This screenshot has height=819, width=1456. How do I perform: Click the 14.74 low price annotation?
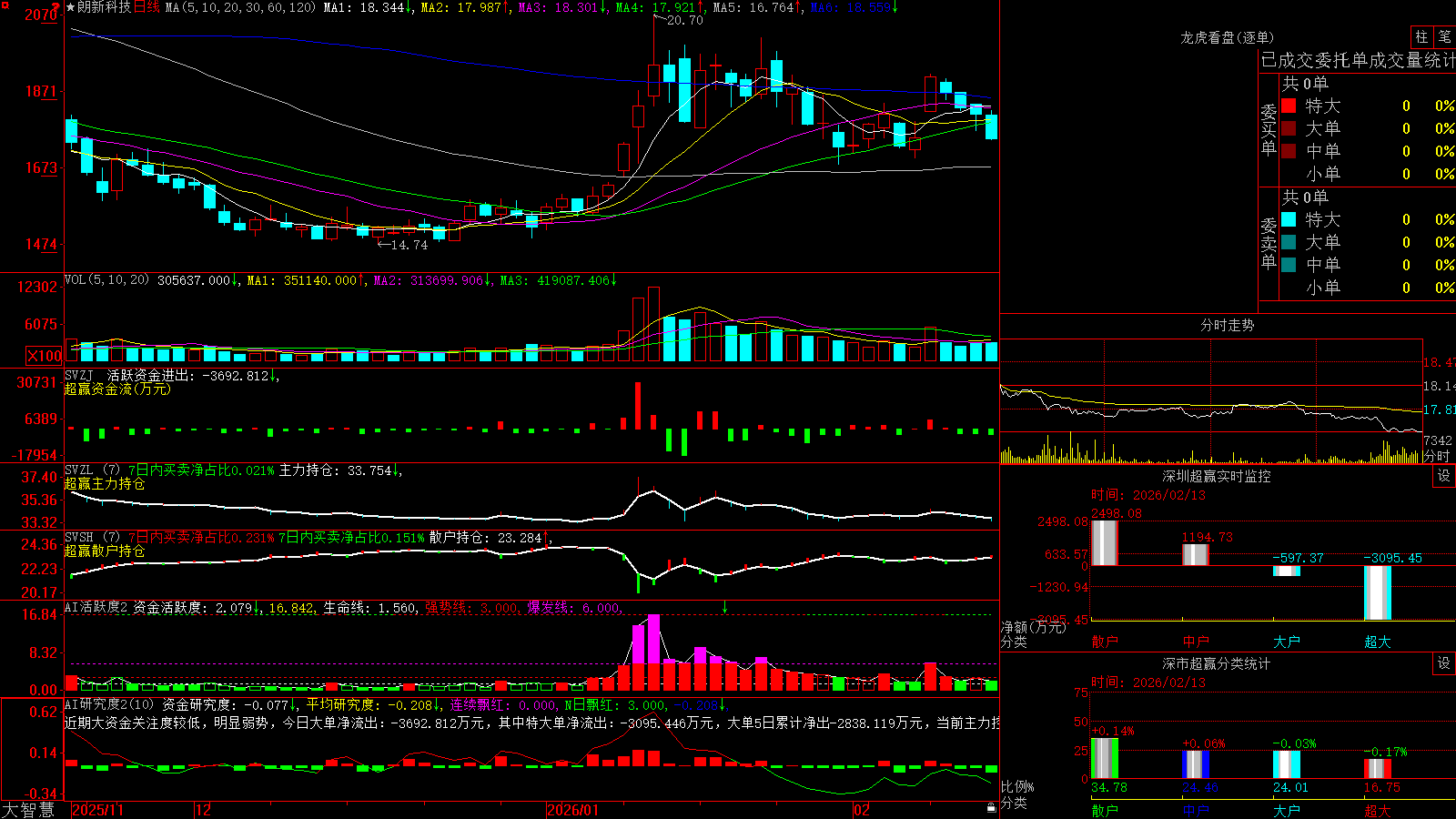click(x=409, y=245)
